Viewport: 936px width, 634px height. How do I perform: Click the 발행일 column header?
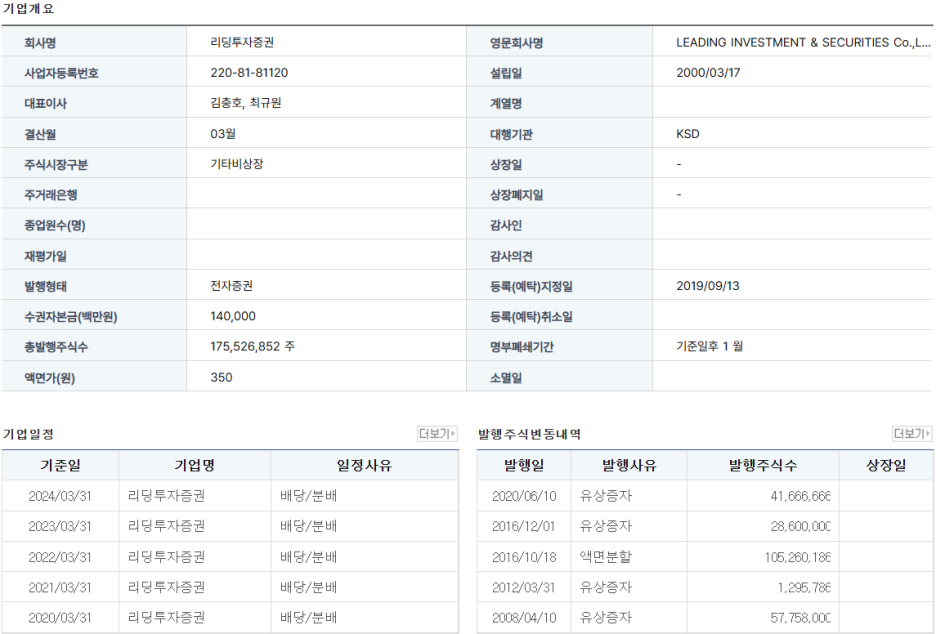pos(524,465)
